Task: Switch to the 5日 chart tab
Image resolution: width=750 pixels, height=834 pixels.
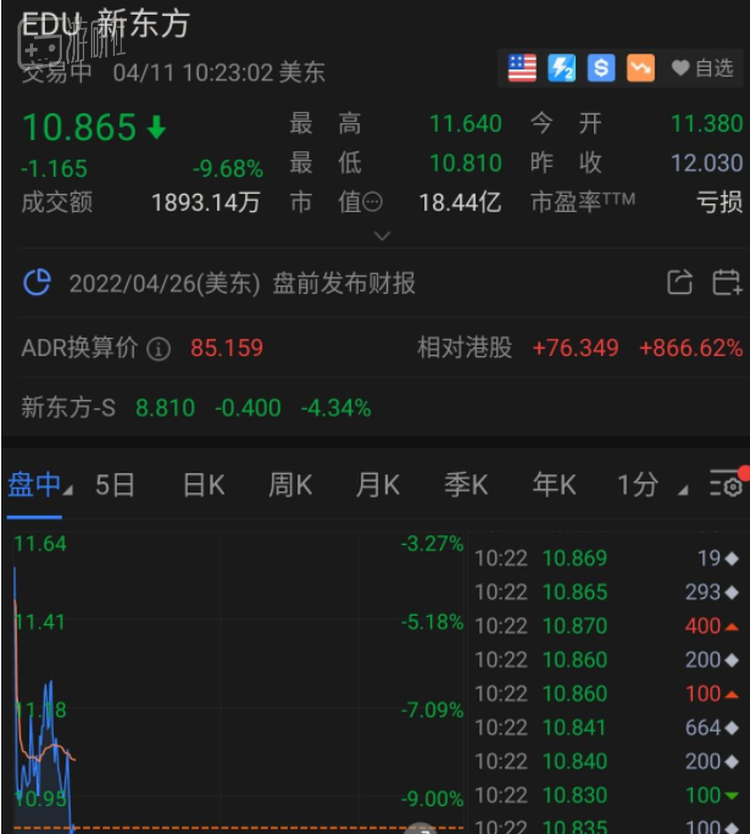Action: [115, 486]
